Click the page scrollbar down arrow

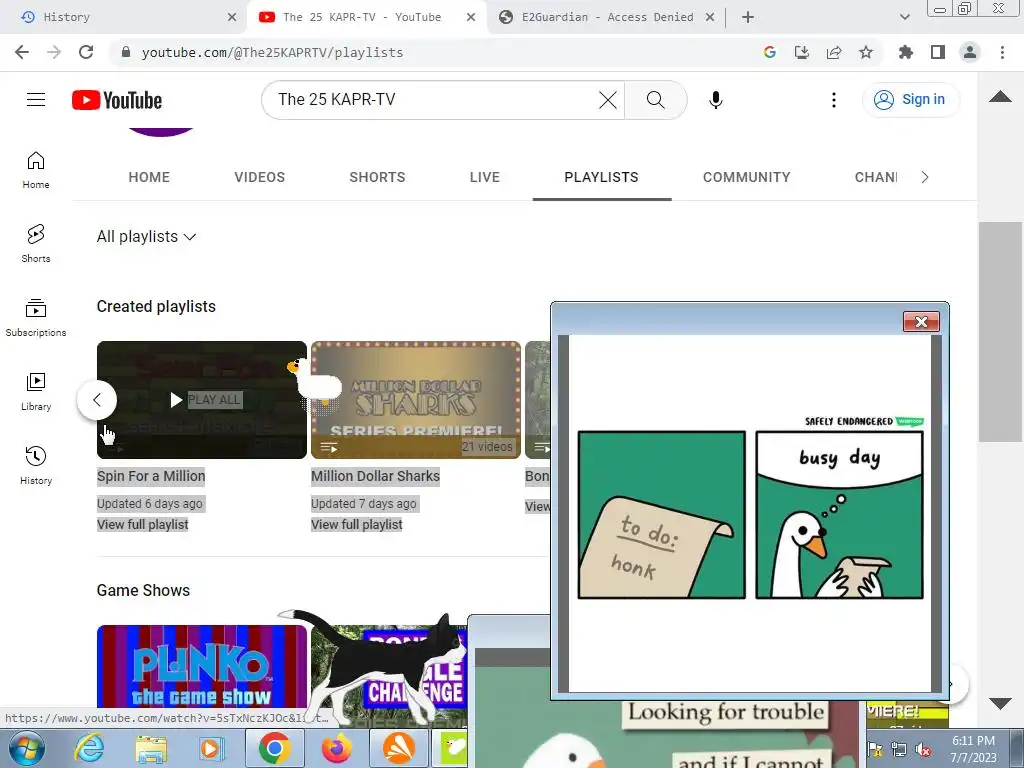click(x=1000, y=703)
